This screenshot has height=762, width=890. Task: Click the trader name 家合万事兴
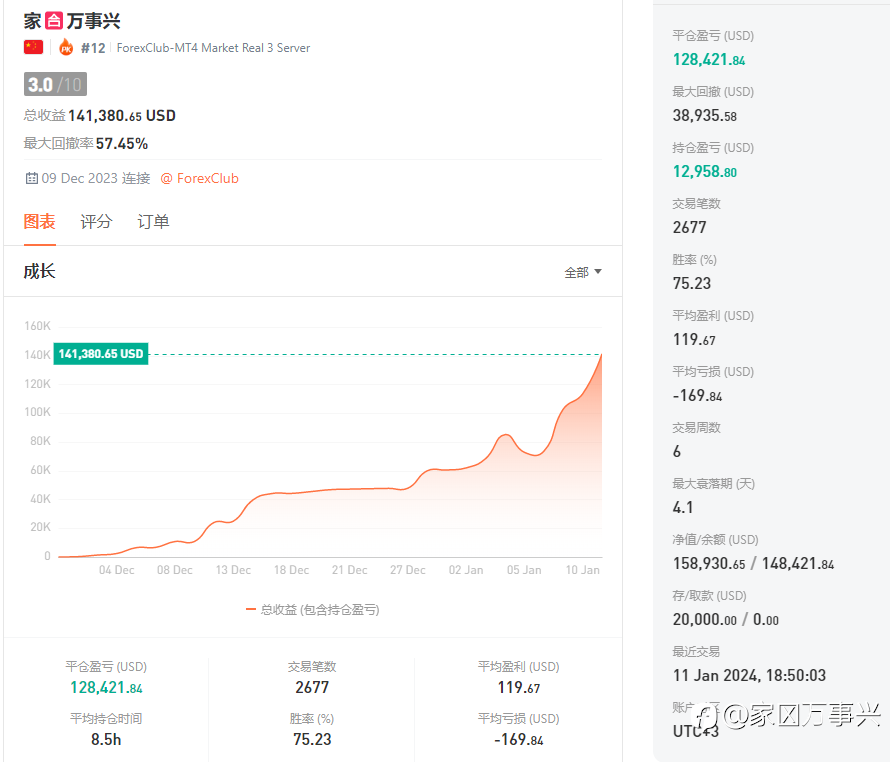[72, 21]
